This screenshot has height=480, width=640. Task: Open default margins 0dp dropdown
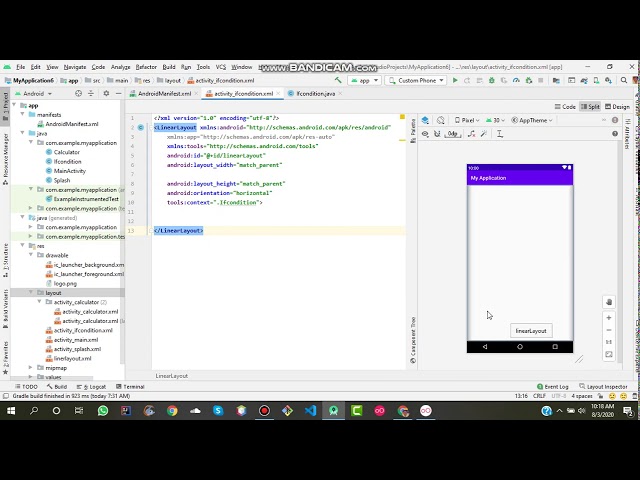pyautogui.click(x=453, y=134)
